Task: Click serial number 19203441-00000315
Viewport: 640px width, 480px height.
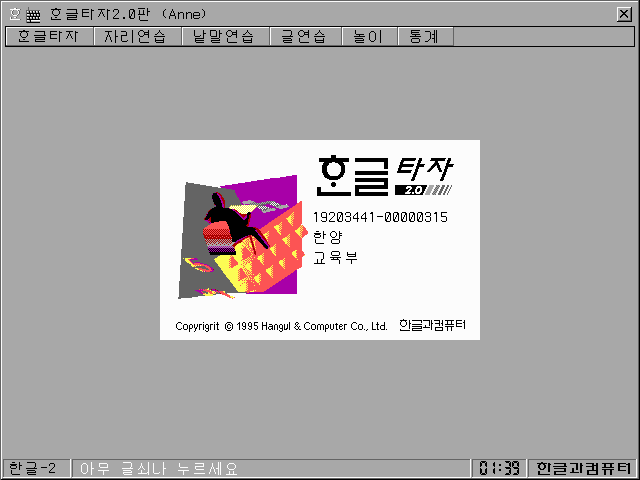Action: pos(380,217)
